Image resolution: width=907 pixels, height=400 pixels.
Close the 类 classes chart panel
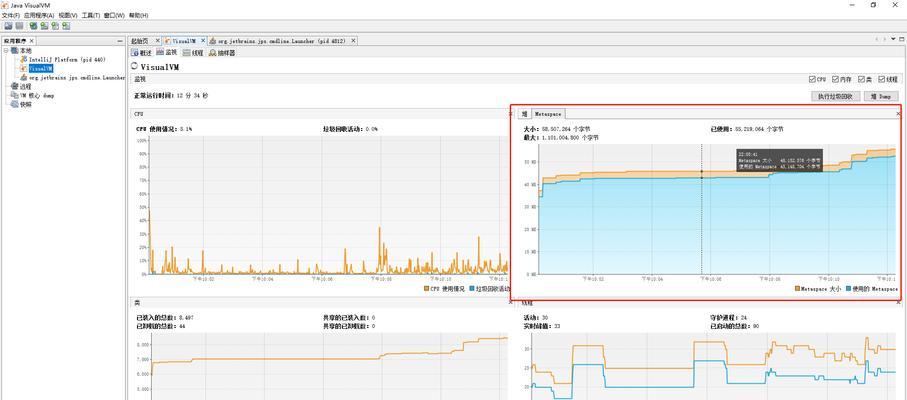pyautogui.click(x=510, y=302)
